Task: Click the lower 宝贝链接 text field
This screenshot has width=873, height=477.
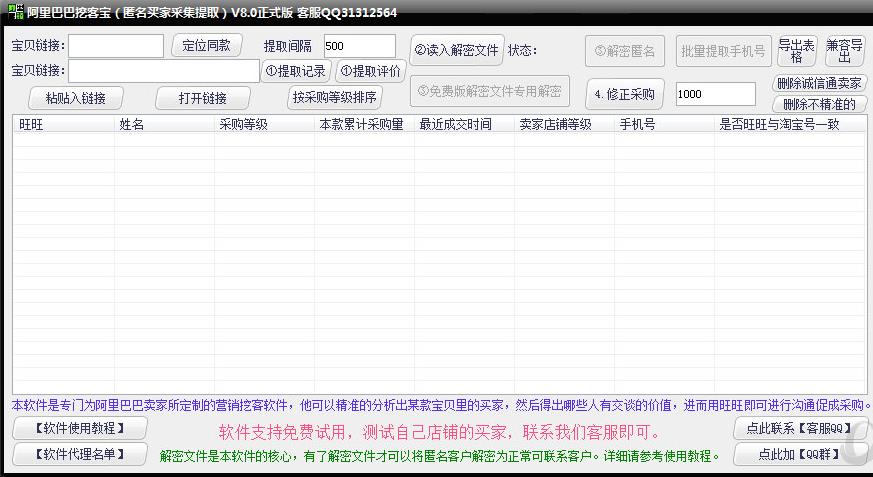Action: coord(164,71)
